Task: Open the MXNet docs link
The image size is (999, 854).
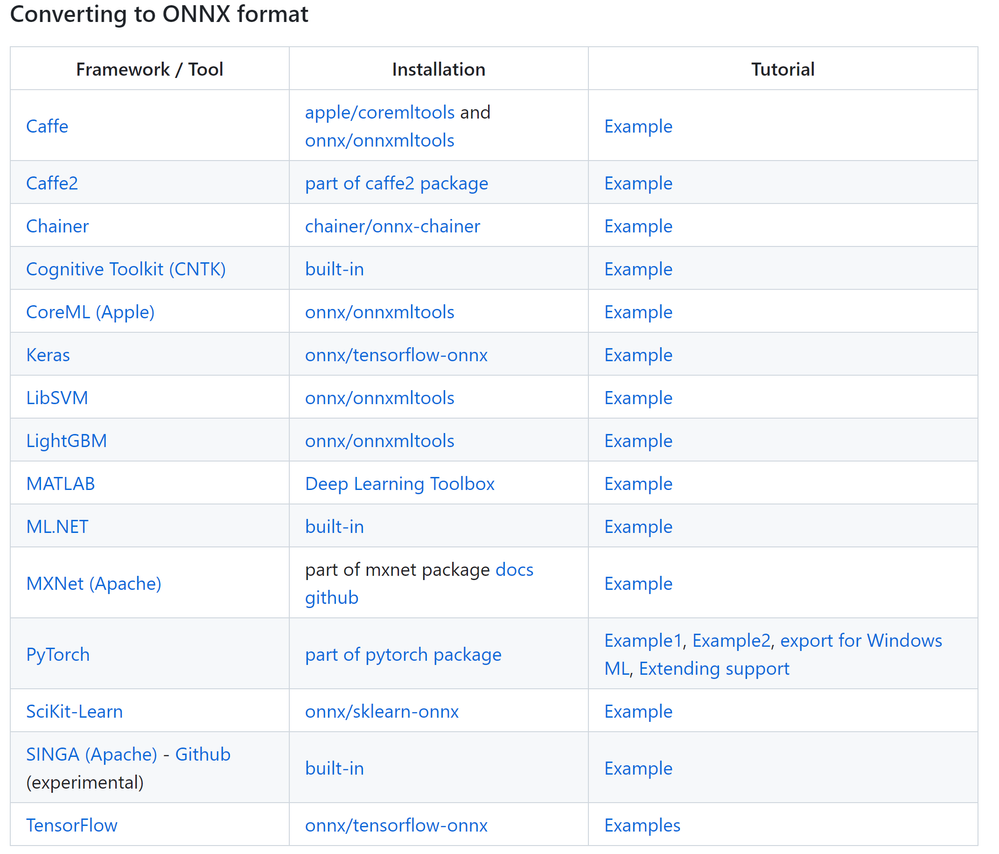Action: (515, 570)
